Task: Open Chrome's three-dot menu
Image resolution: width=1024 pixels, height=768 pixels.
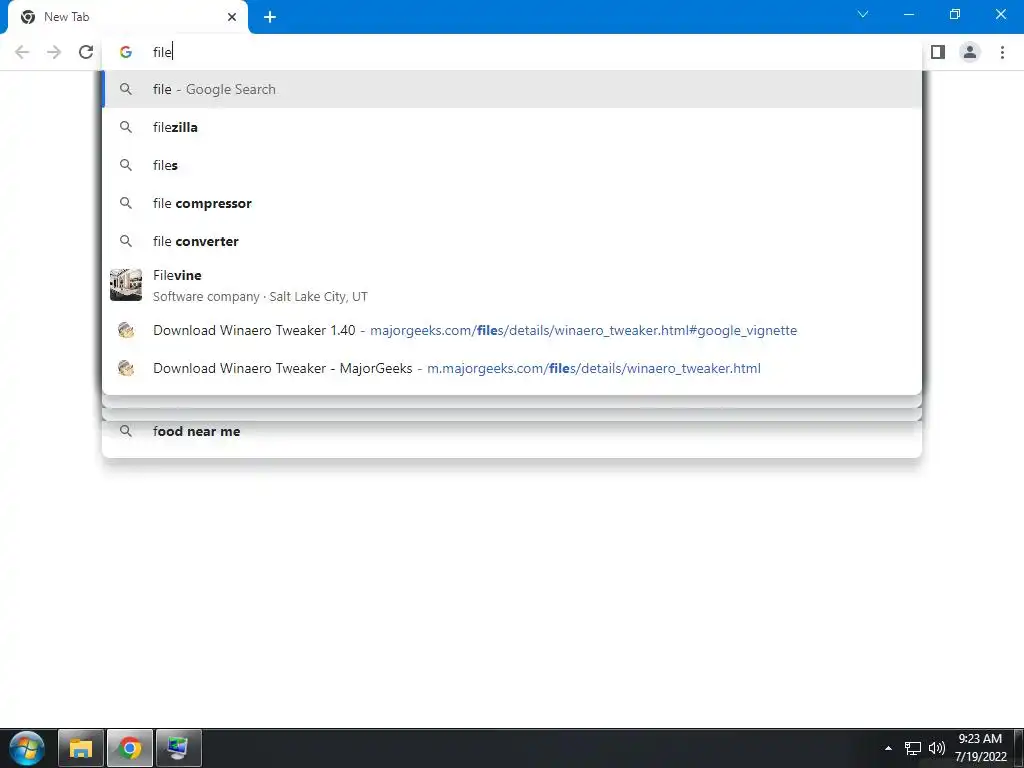Action: click(1002, 52)
